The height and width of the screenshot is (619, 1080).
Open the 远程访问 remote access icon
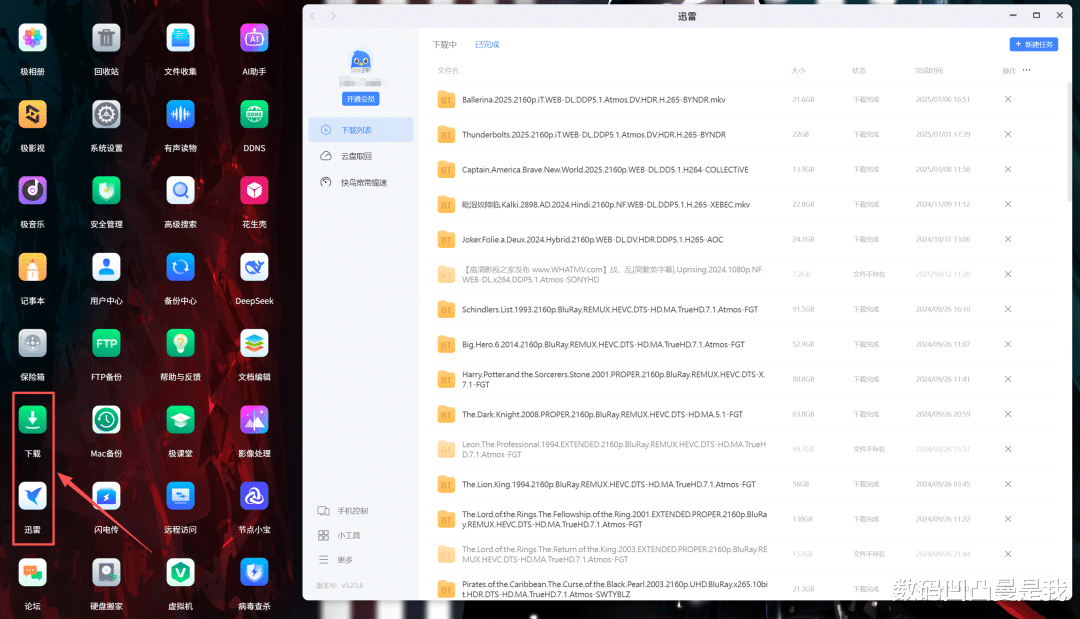tap(180, 496)
